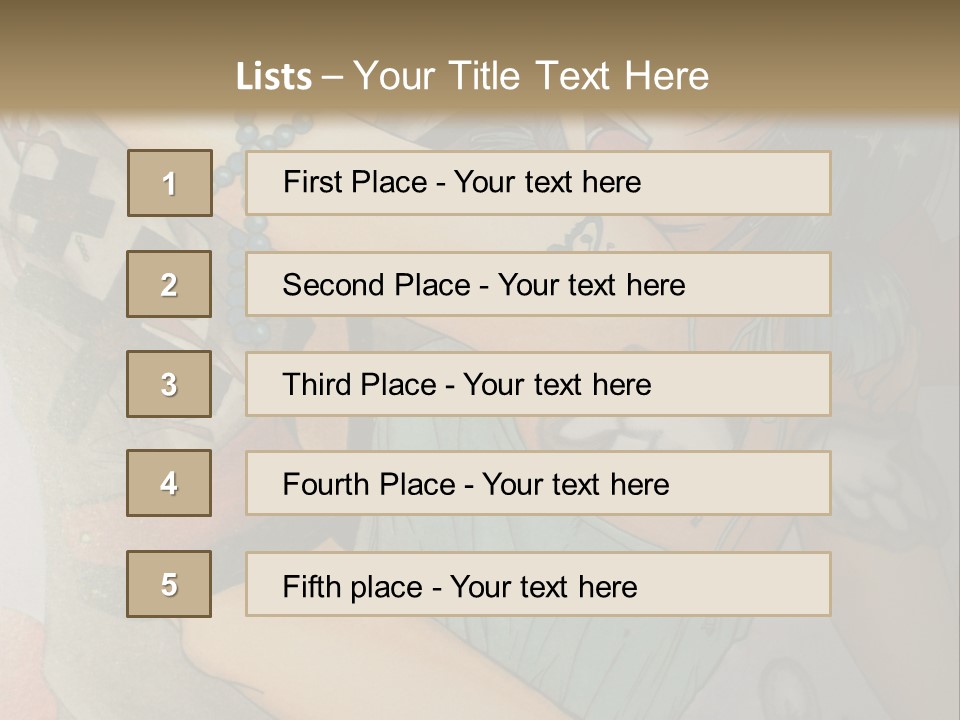Select 'Your text here' in Fourth Place row

pyautogui.click(x=576, y=484)
